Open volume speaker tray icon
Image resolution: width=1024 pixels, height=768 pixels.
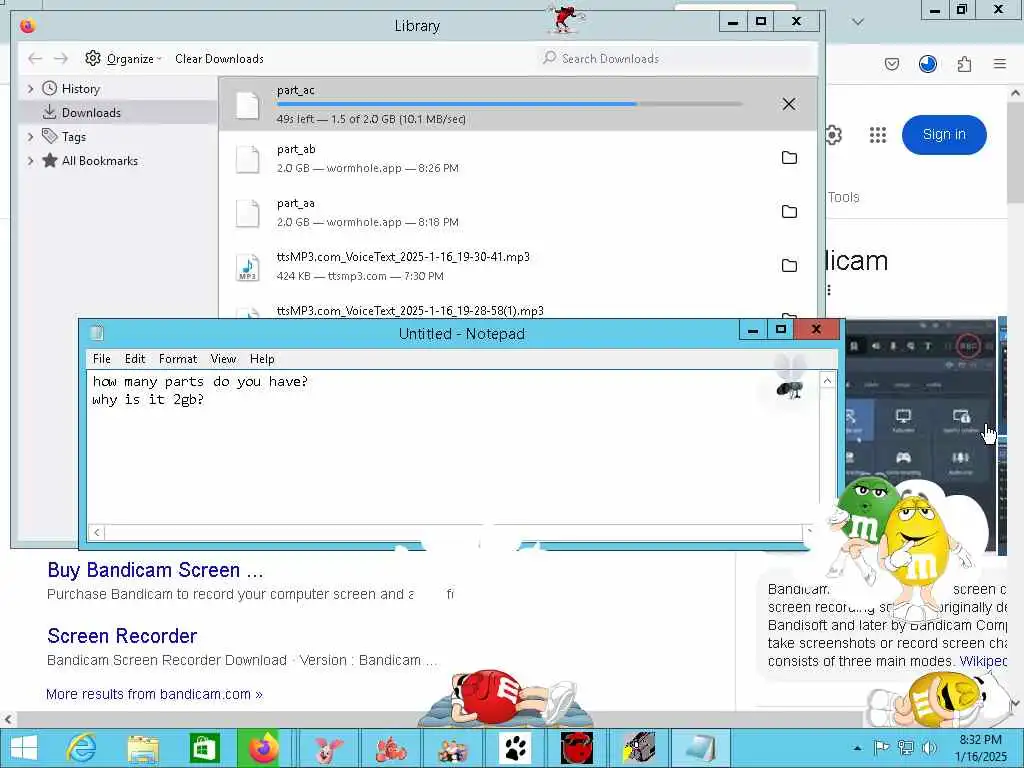pos(929,748)
